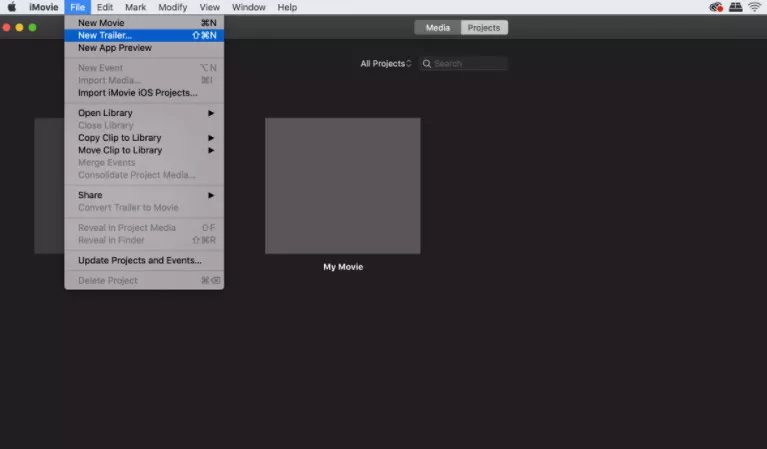The height and width of the screenshot is (449, 767).
Task: Click the project Search field
Action: pos(464,64)
